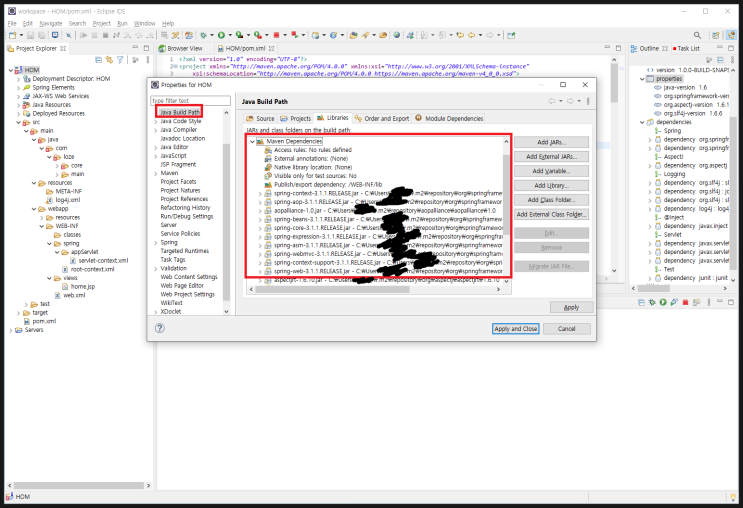
Task: Collapse the properties node in Outline
Action: [x=643, y=79]
